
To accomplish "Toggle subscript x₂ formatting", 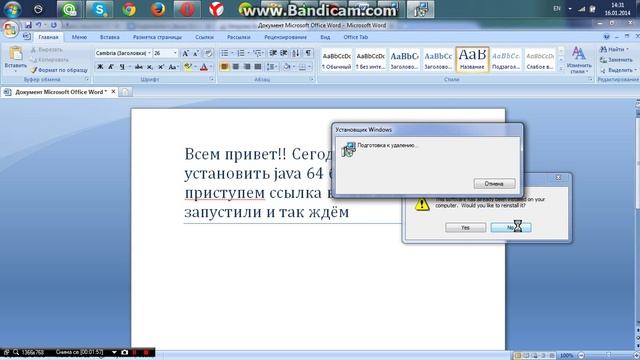I will click(150, 67).
